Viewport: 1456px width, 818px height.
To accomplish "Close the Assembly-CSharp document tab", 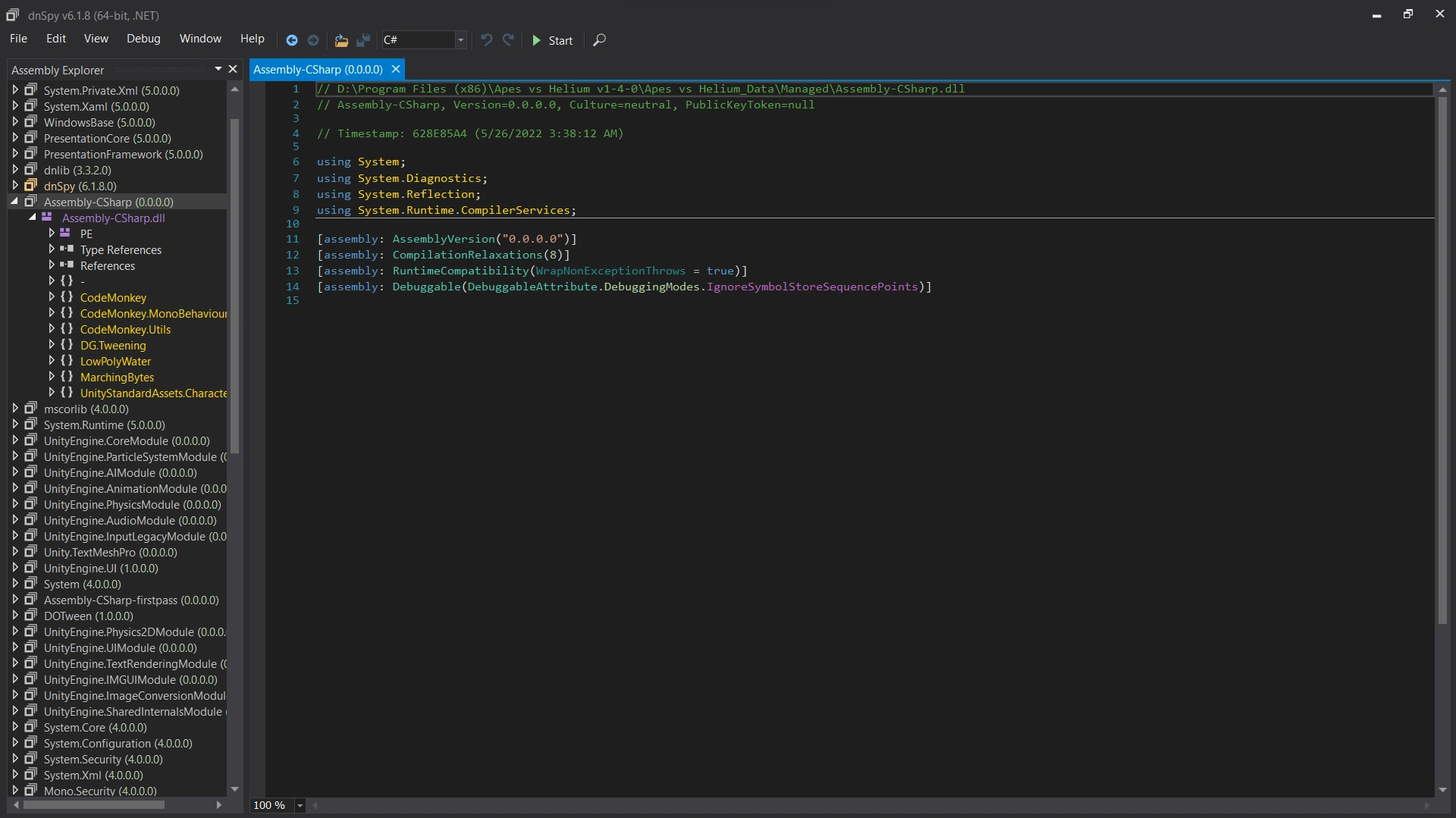I will (396, 69).
